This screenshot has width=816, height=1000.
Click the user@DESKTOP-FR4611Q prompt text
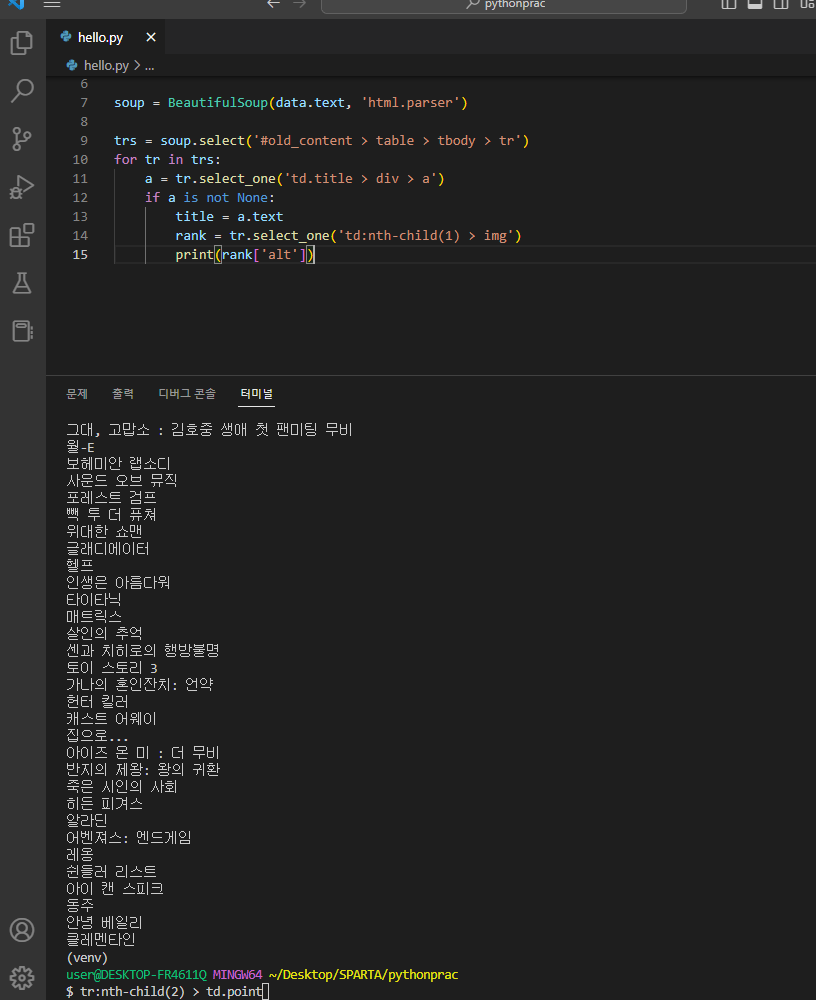[137, 974]
